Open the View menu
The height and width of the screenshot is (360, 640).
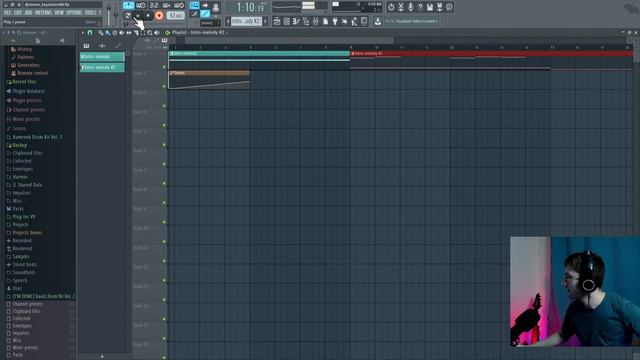coord(59,13)
